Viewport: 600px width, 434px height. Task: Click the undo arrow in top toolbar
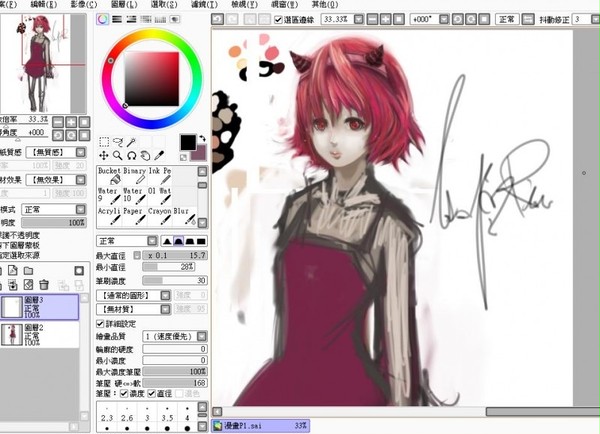point(217,19)
